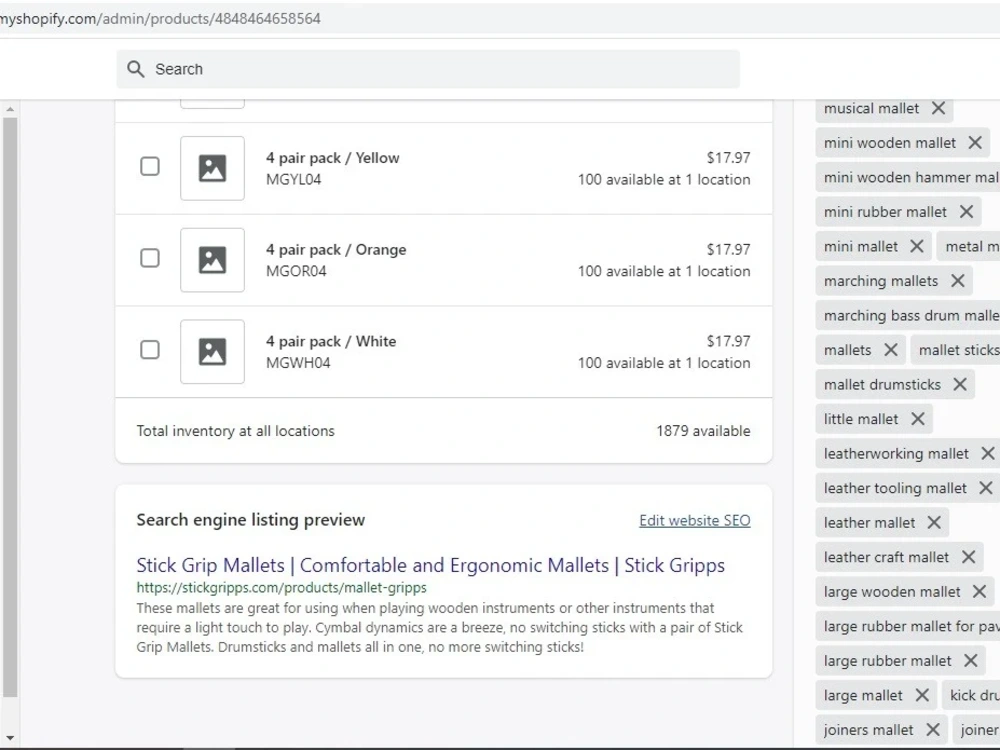
Task: Delete the 'large rubber mallet' tag
Action: [971, 661]
